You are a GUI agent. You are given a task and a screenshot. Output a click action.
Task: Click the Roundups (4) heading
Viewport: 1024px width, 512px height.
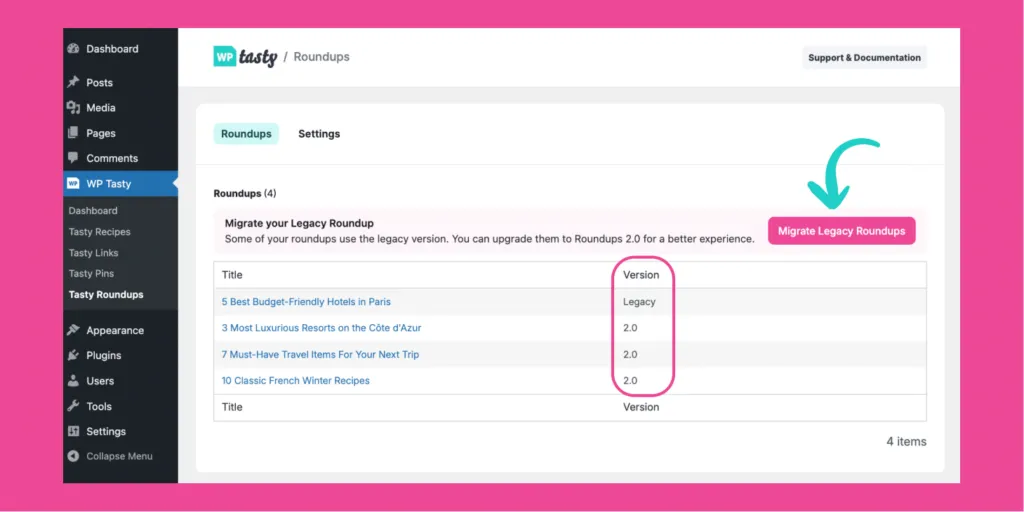[x=245, y=194]
